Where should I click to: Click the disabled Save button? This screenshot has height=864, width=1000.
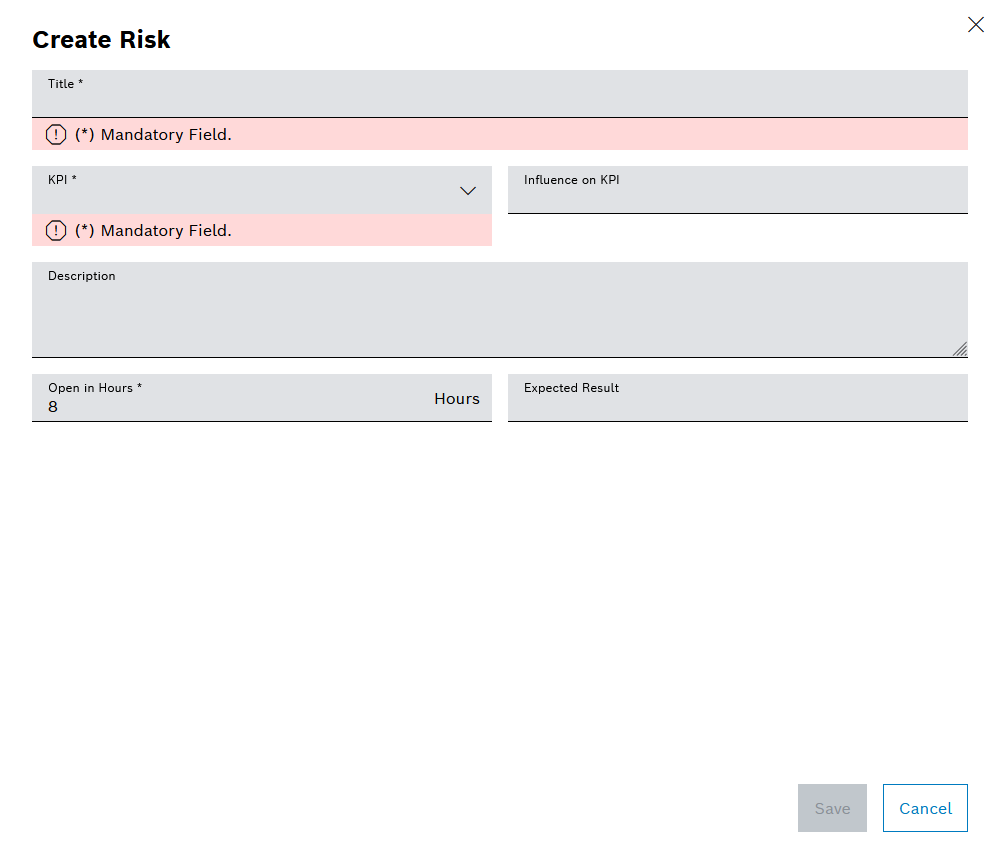pos(832,808)
